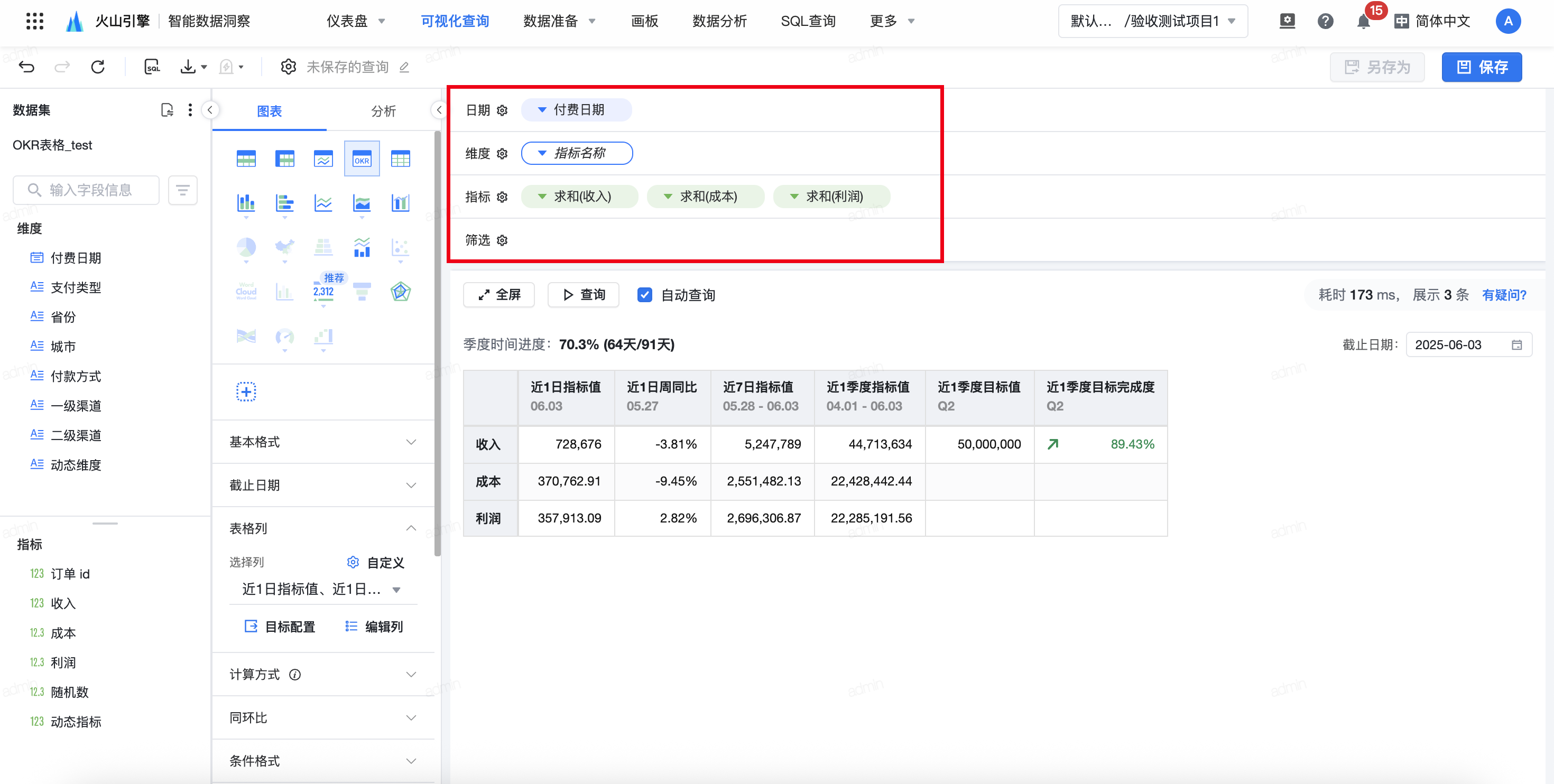The width and height of the screenshot is (1554, 784).
Task: Open the app grid launcher icon
Action: [x=35, y=21]
